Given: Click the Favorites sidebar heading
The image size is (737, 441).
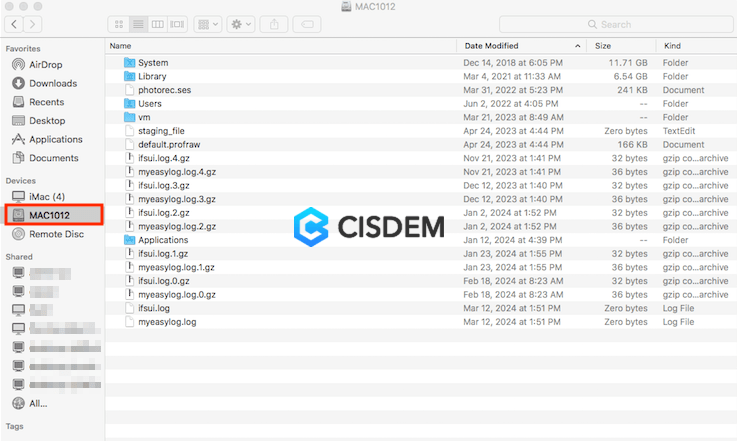Looking at the screenshot, I should 23,48.
